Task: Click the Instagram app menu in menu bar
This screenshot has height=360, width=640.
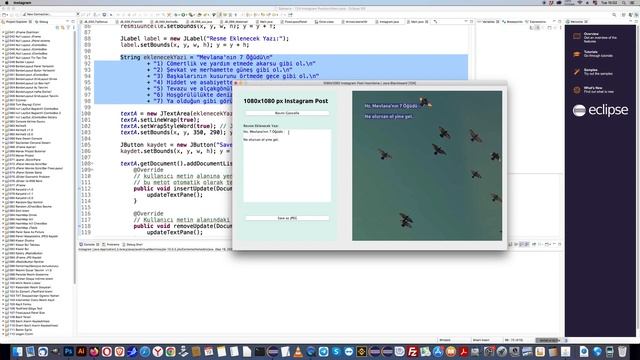Action: tap(22, 2)
